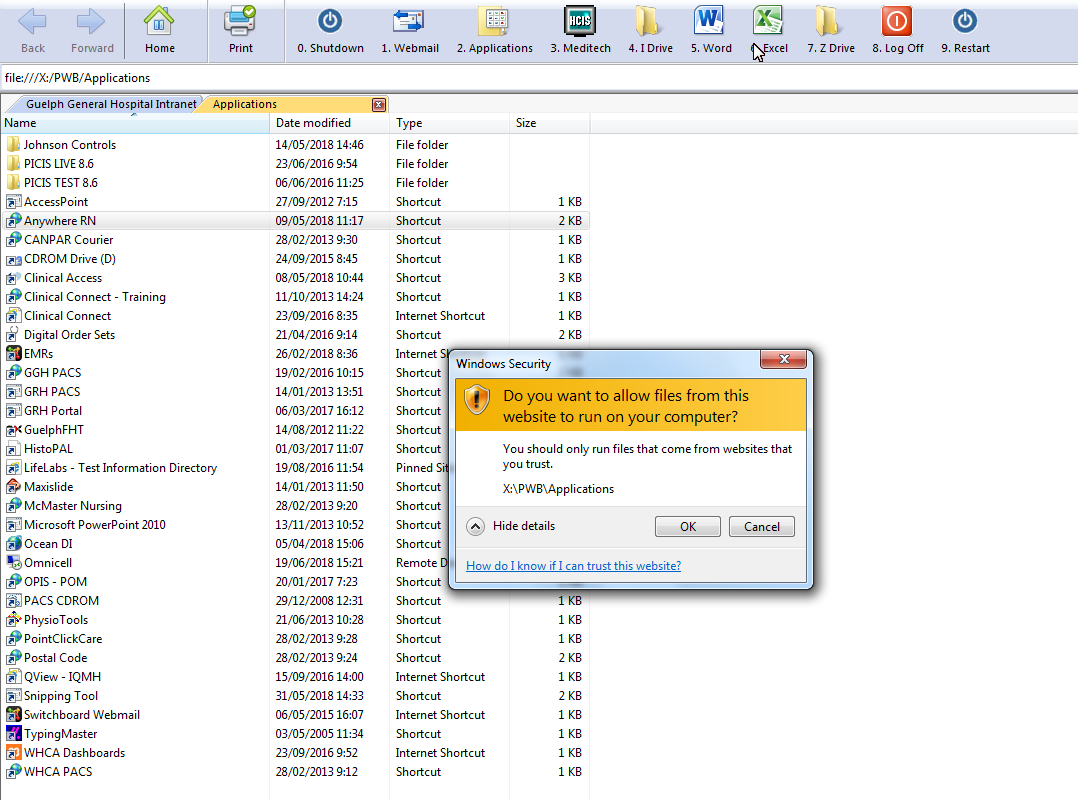
Task: Select the PhysioTools shortcut icon
Action: tap(13, 619)
